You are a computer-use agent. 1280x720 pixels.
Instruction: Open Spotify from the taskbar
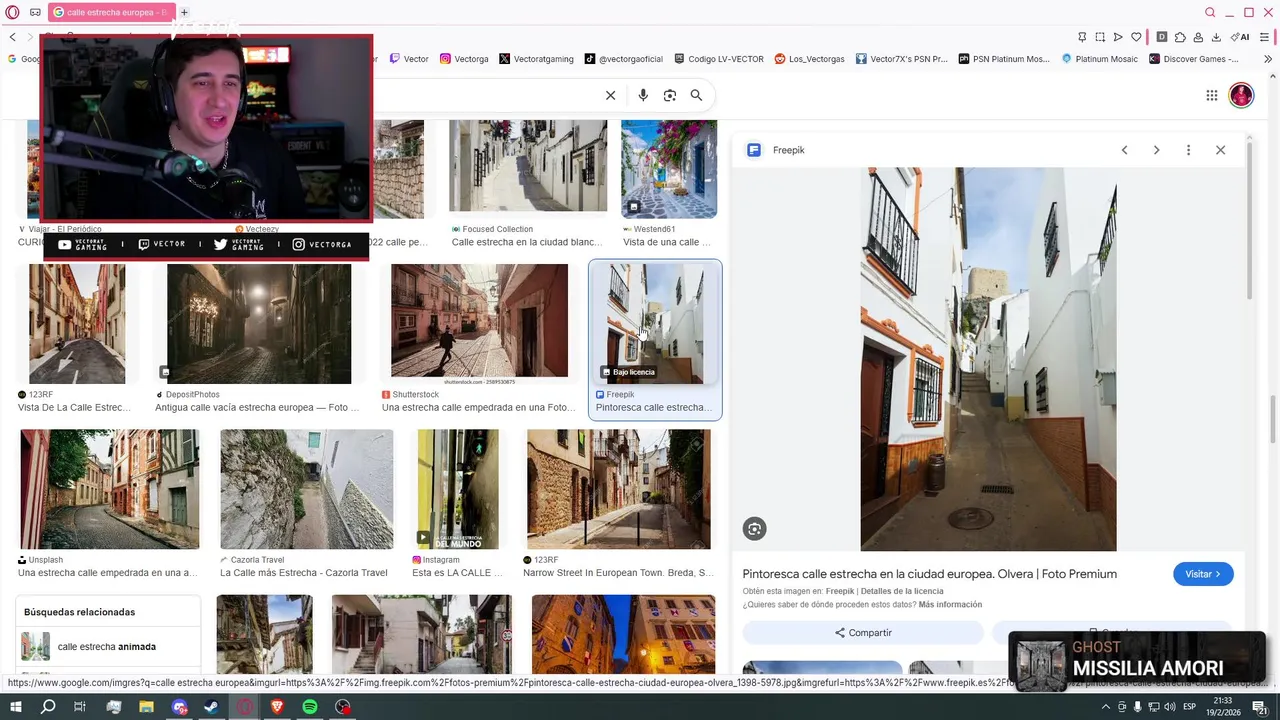[x=310, y=707]
